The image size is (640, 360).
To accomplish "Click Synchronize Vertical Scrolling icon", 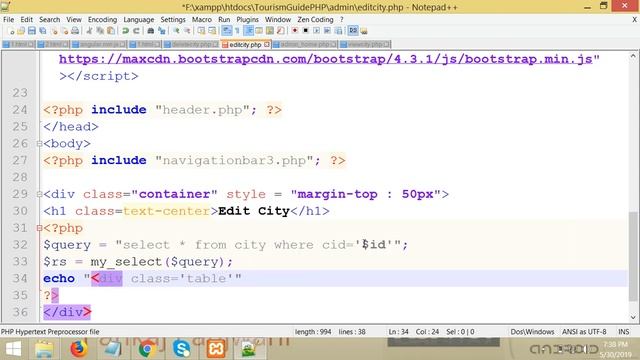I will pyautogui.click(x=201, y=31).
